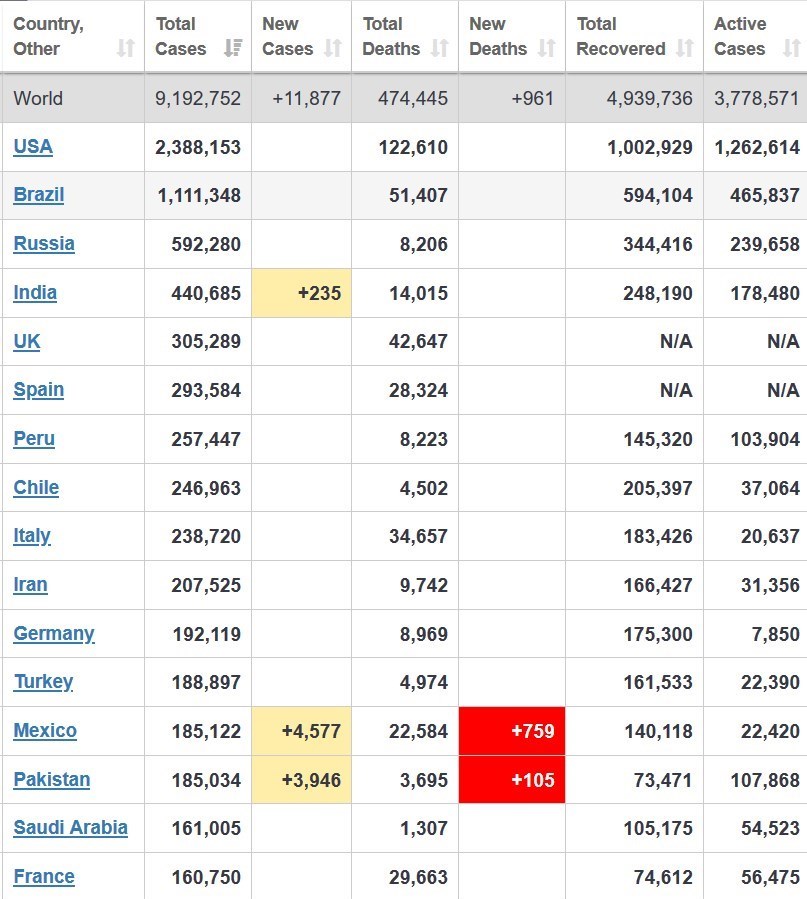This screenshot has height=899, width=807.
Task: Sort by Active Cases arrow icon
Action: pos(791,49)
